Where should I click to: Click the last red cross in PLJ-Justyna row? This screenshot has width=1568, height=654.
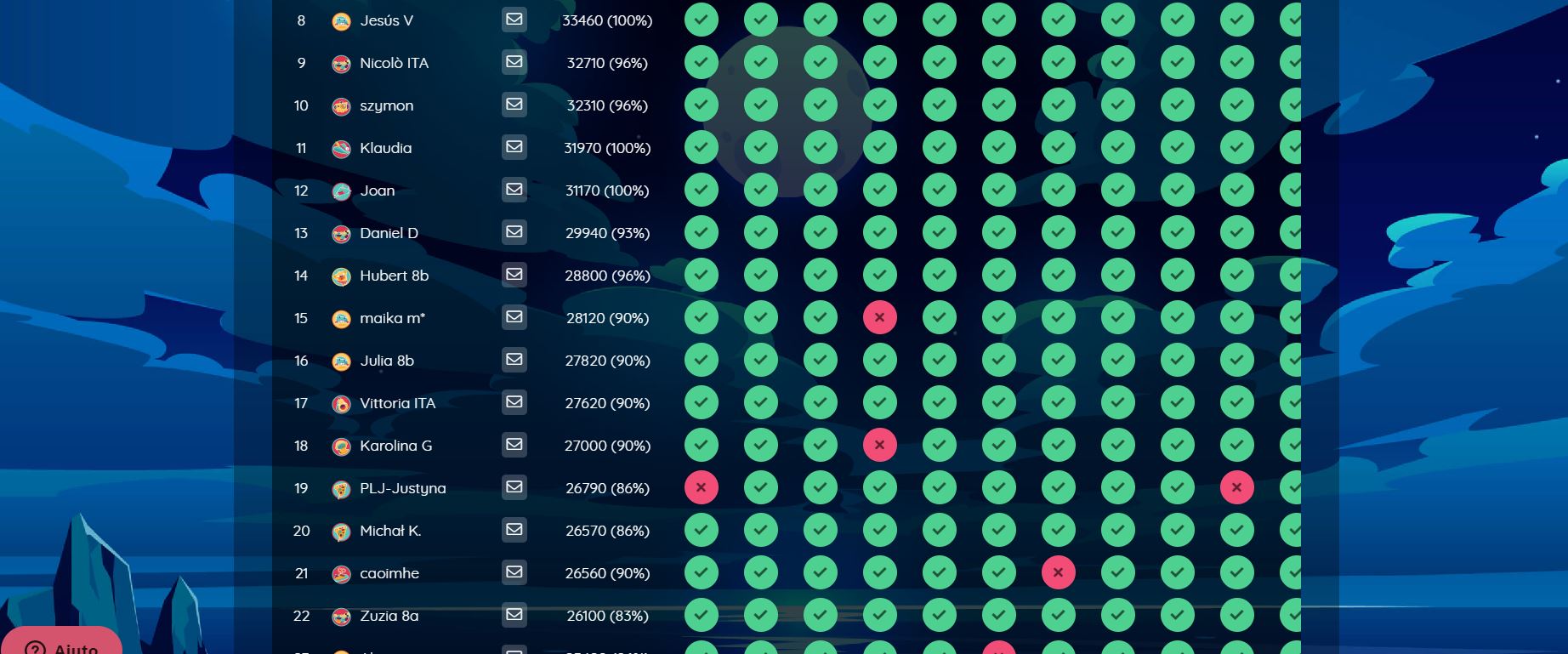point(1236,487)
